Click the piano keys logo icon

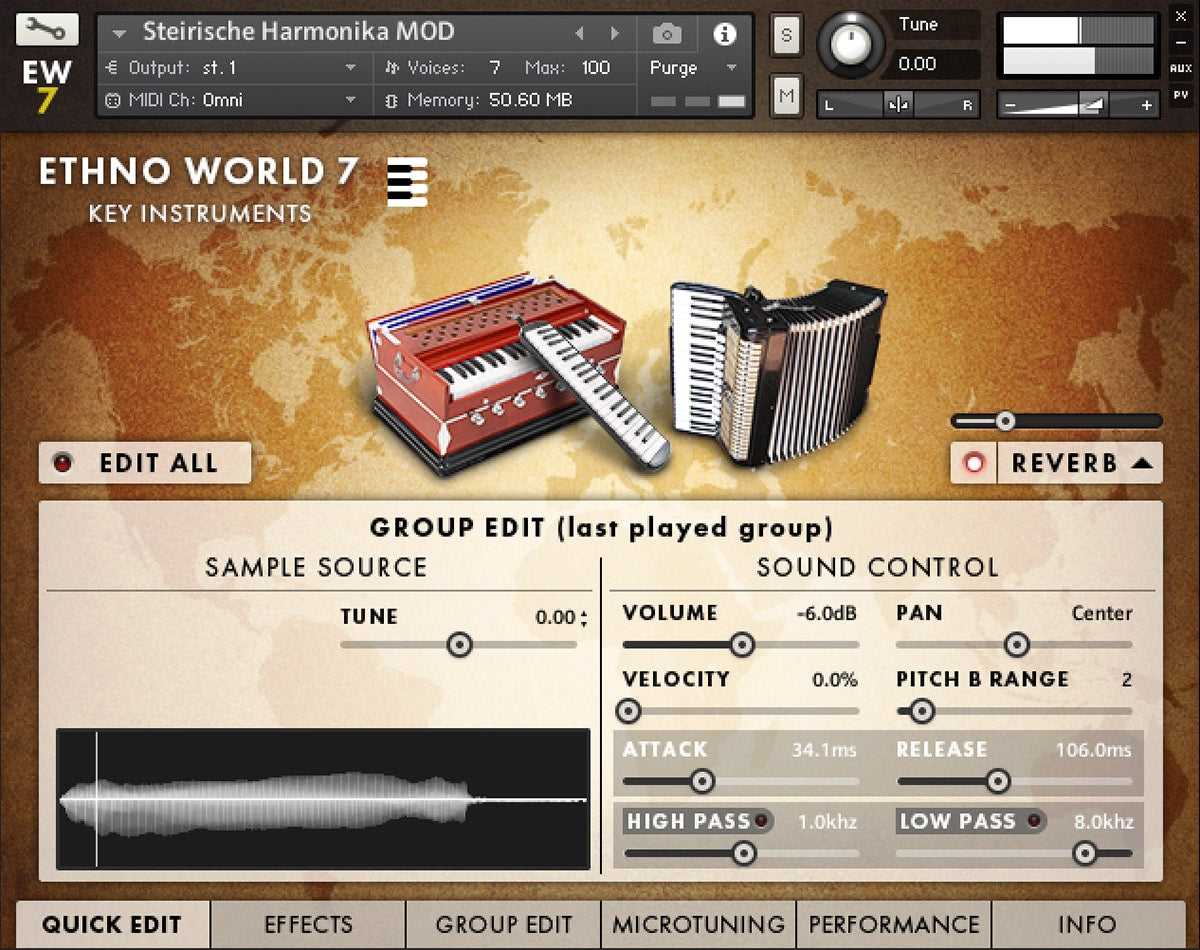pos(407,182)
